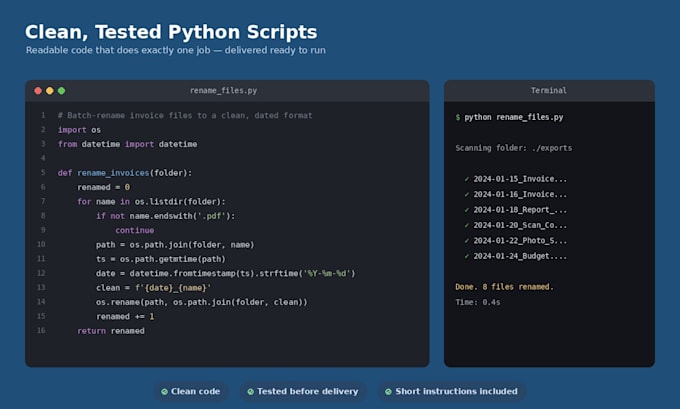The image size is (680, 409).
Task: Click the checkmark beside 2024-01-18_Report
Action: pyautogui.click(x=467, y=210)
